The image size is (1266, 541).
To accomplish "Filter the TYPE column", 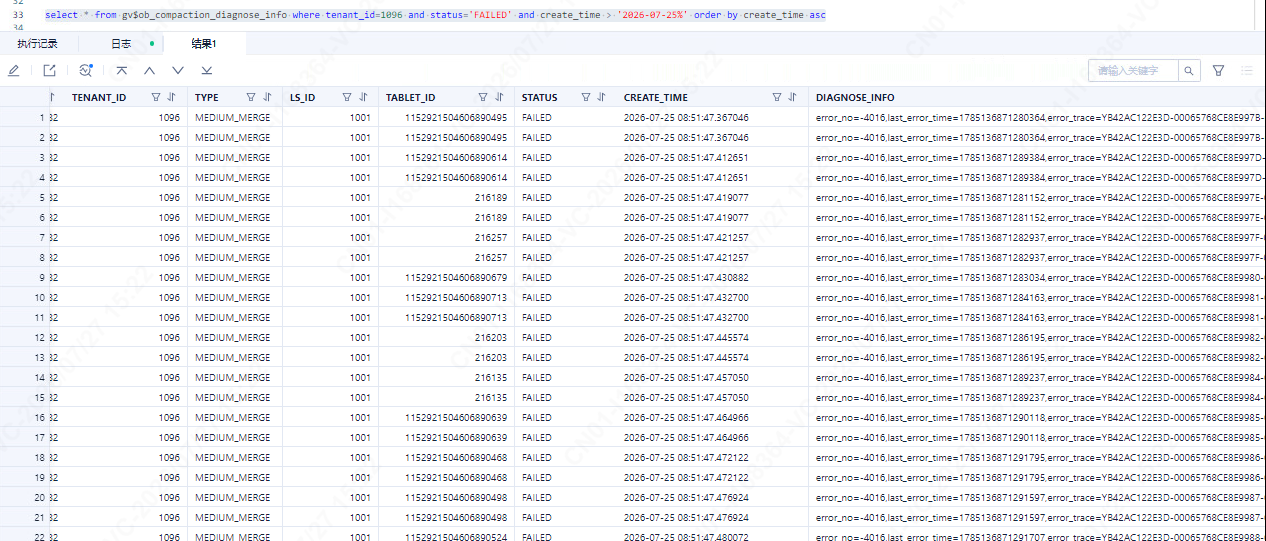I will click(251, 98).
